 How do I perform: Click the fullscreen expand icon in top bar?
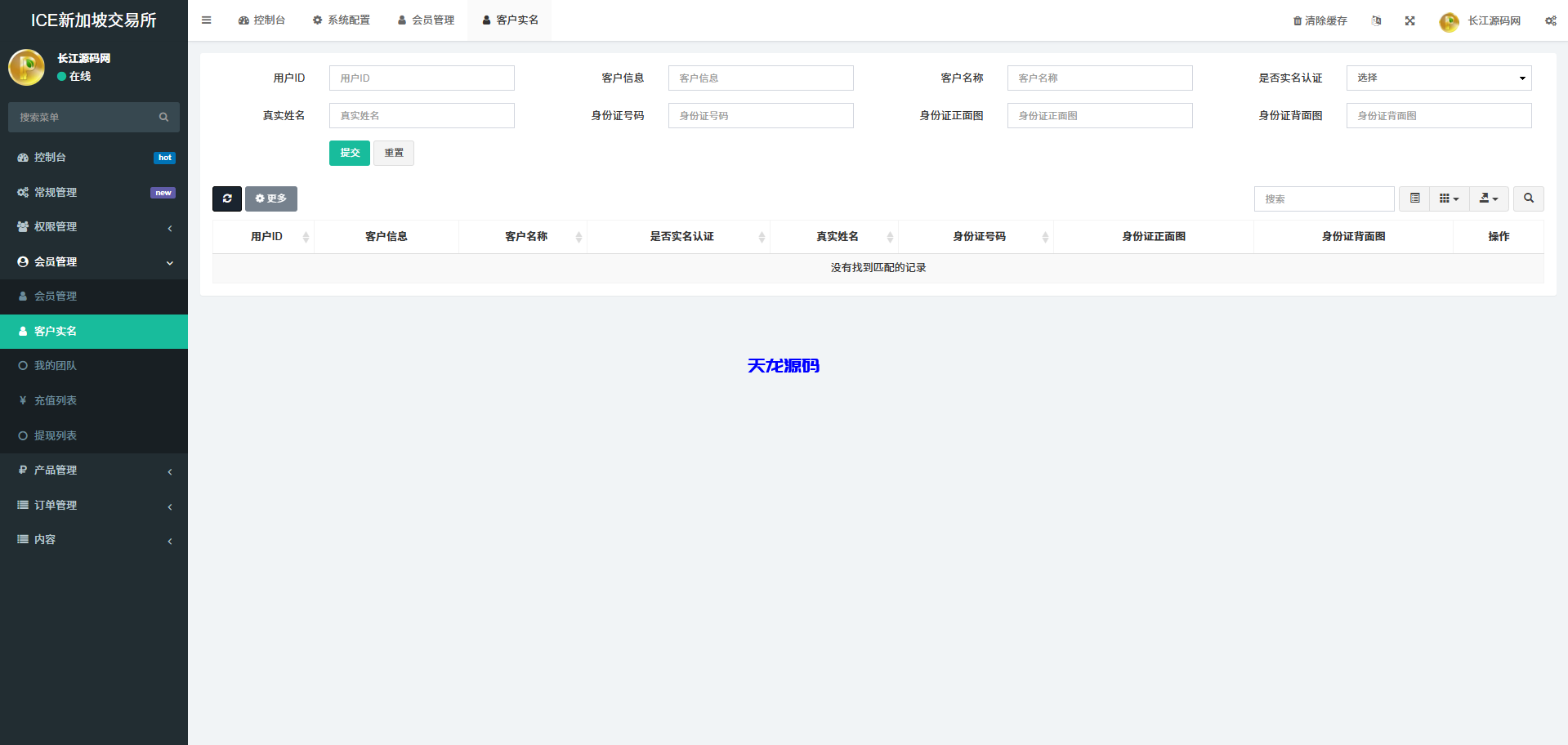[x=1409, y=20]
